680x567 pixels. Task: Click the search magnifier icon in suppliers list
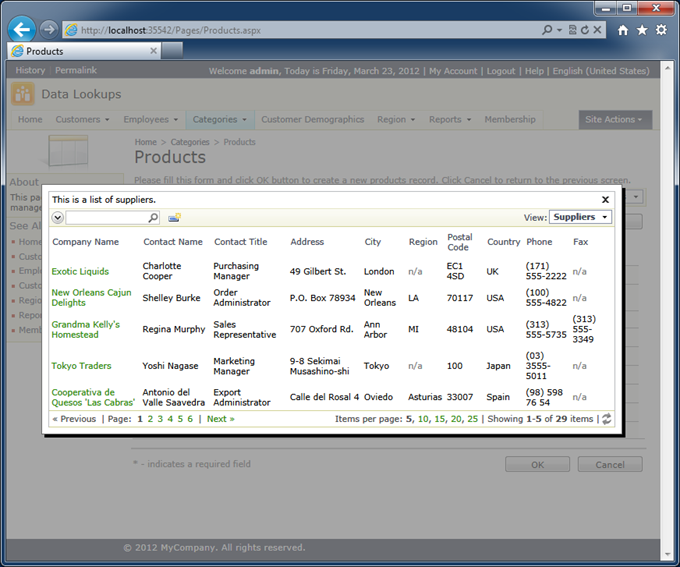coord(153,217)
